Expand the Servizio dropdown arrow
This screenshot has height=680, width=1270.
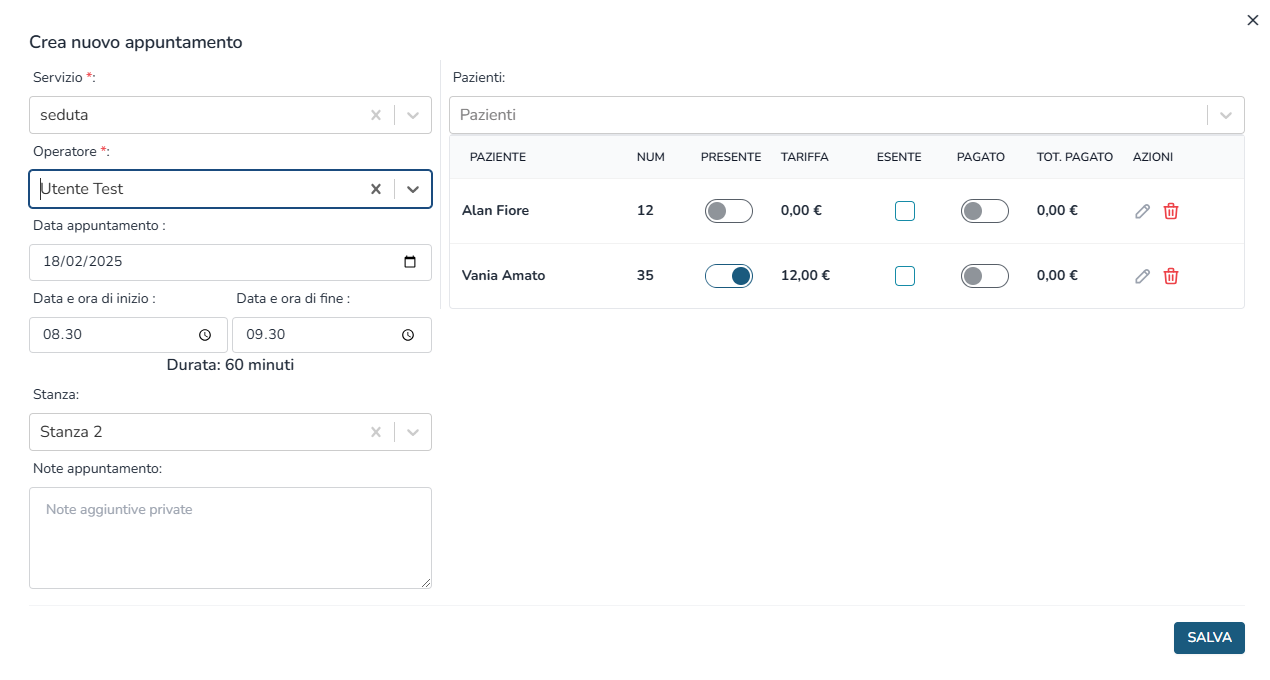pos(413,115)
